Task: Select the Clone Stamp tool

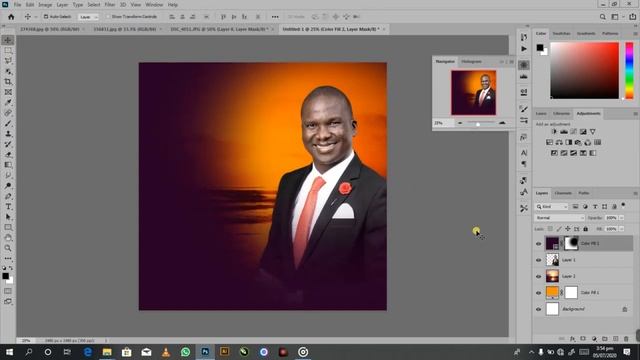Action: click(x=8, y=134)
